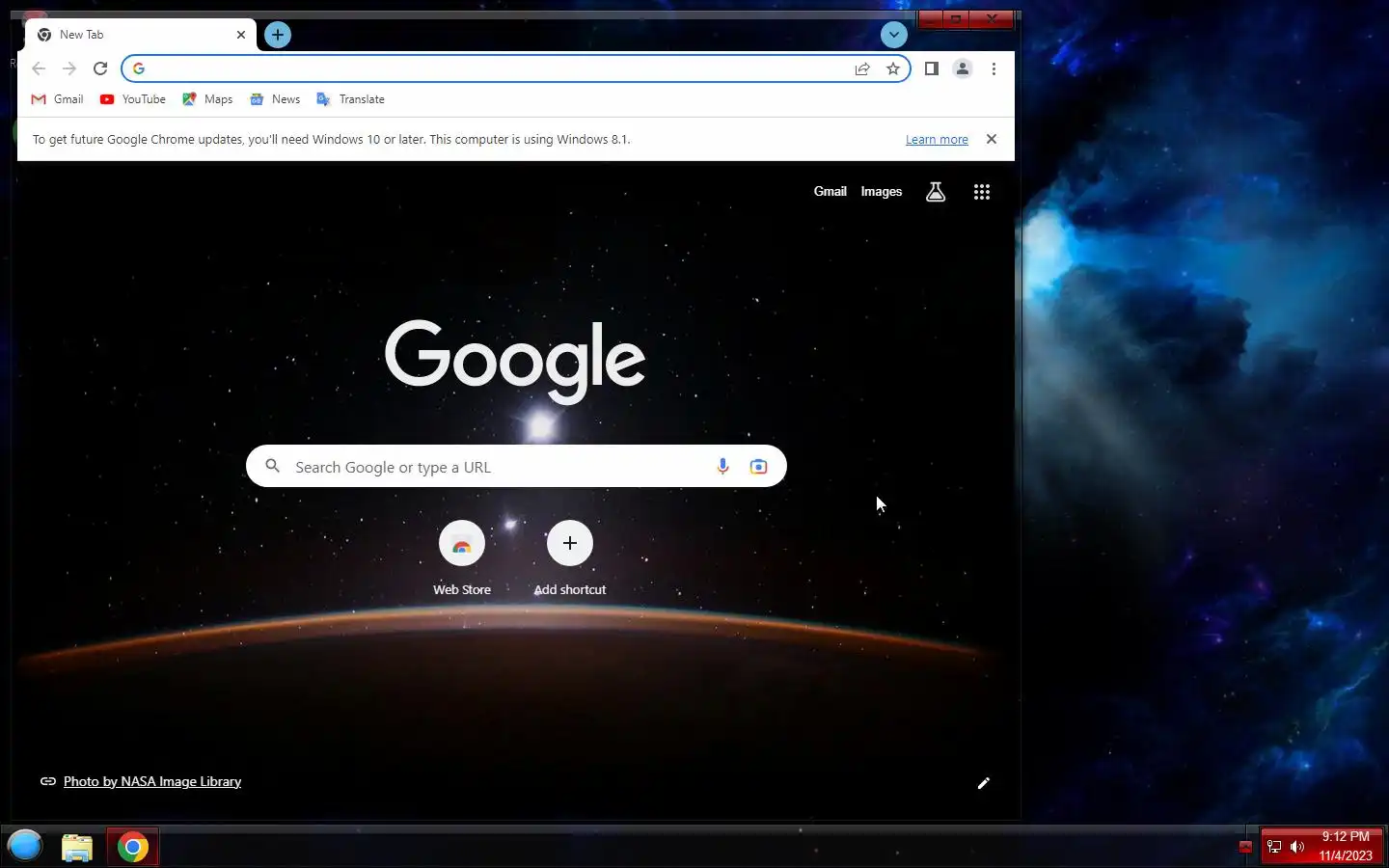Click the browser back arrow

[x=39, y=68]
